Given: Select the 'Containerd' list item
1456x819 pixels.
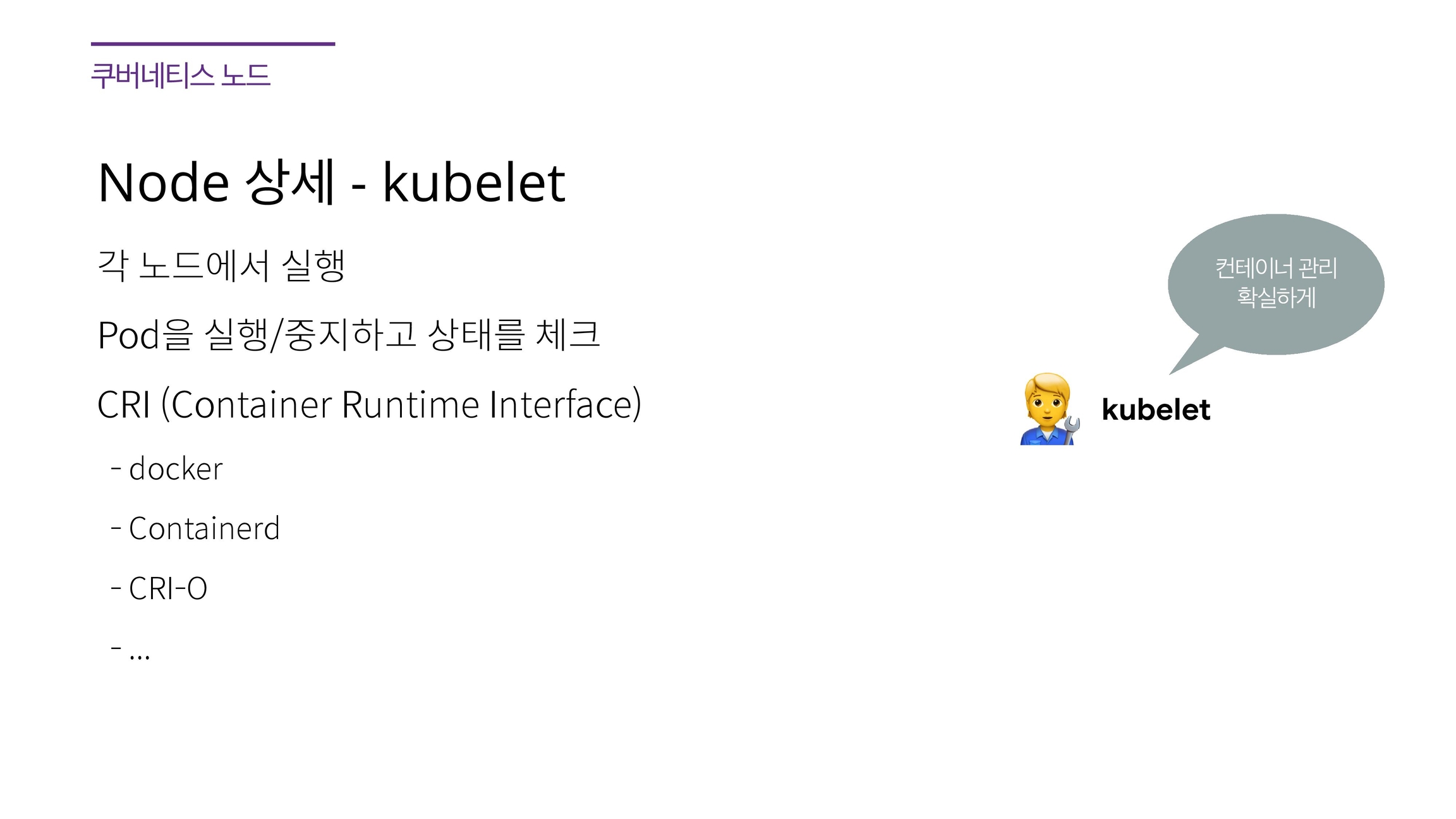Looking at the screenshot, I should tap(203, 528).
